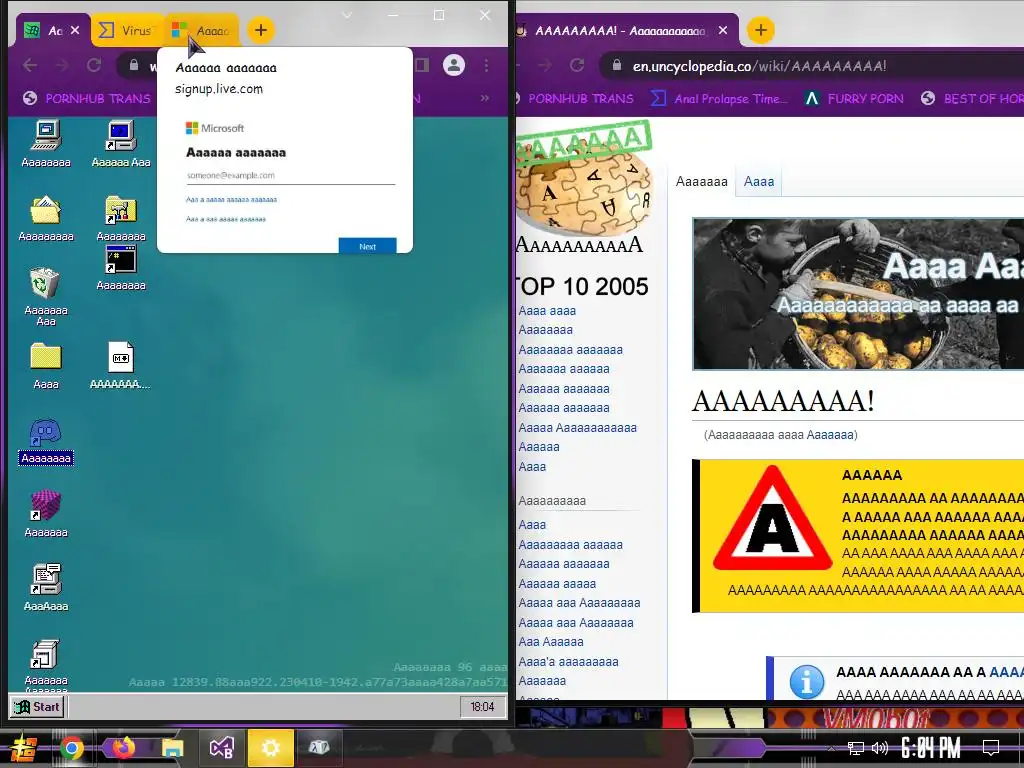
Task: Click the volume speaker icon in tray
Action: (880, 748)
